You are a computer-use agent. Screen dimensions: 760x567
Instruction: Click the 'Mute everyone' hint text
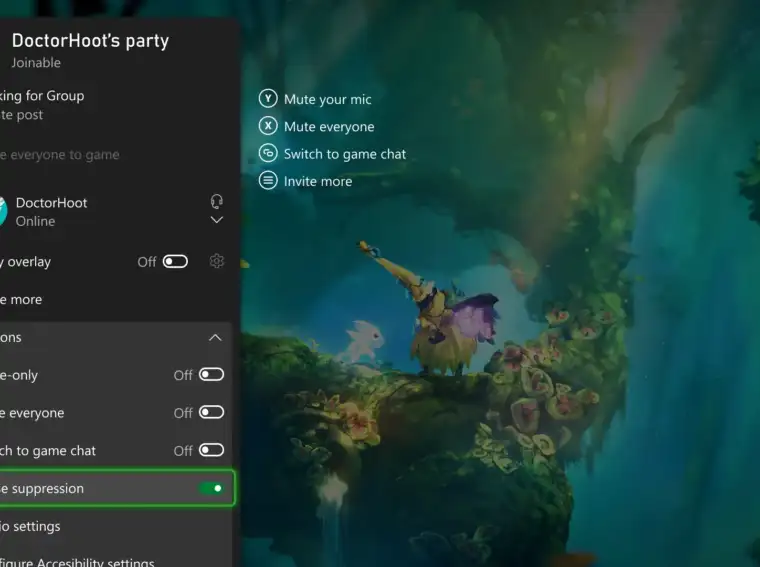(x=329, y=126)
